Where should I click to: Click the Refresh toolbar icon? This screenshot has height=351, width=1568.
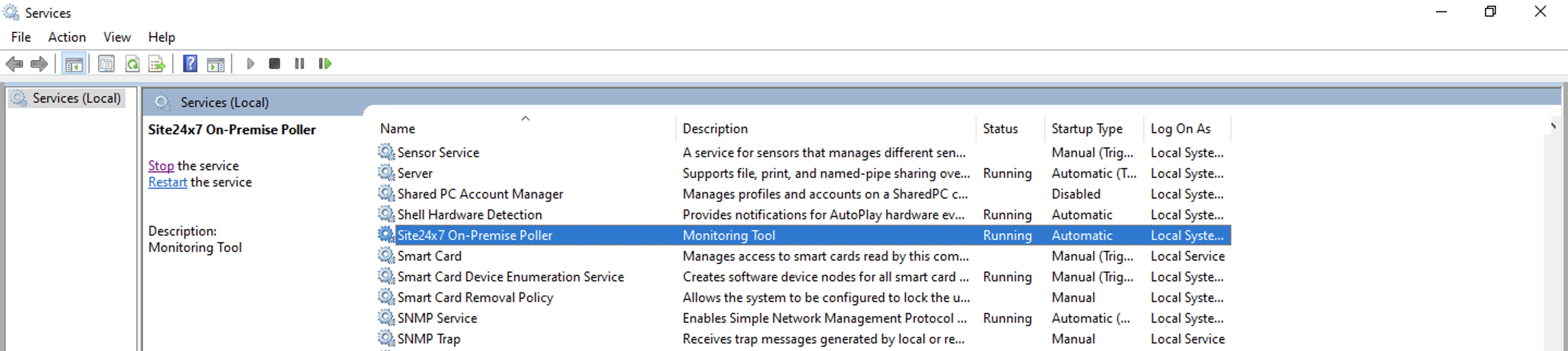(x=132, y=63)
